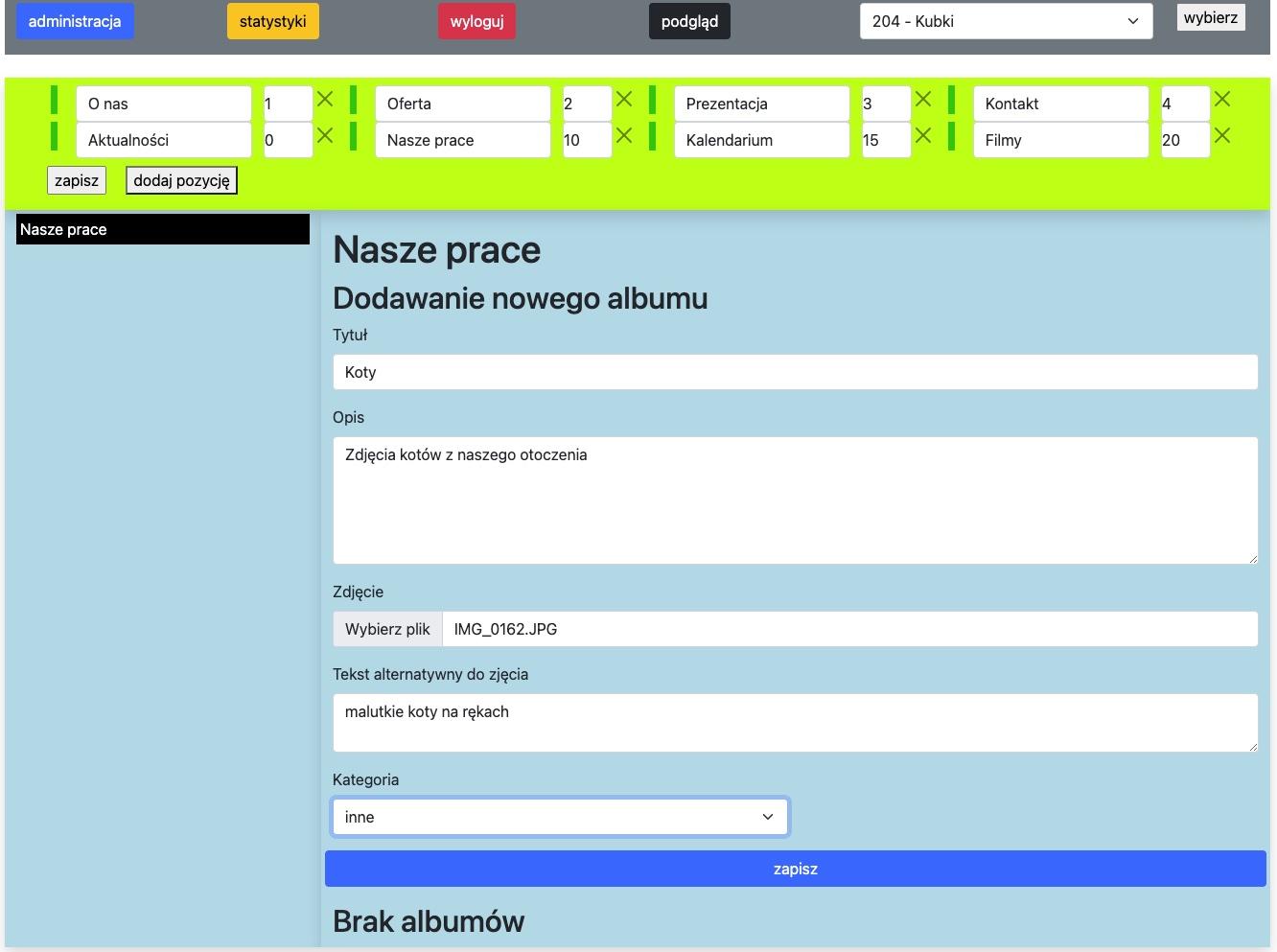
Task: Click "Wybierz plik" to choose an image
Action: click(386, 629)
